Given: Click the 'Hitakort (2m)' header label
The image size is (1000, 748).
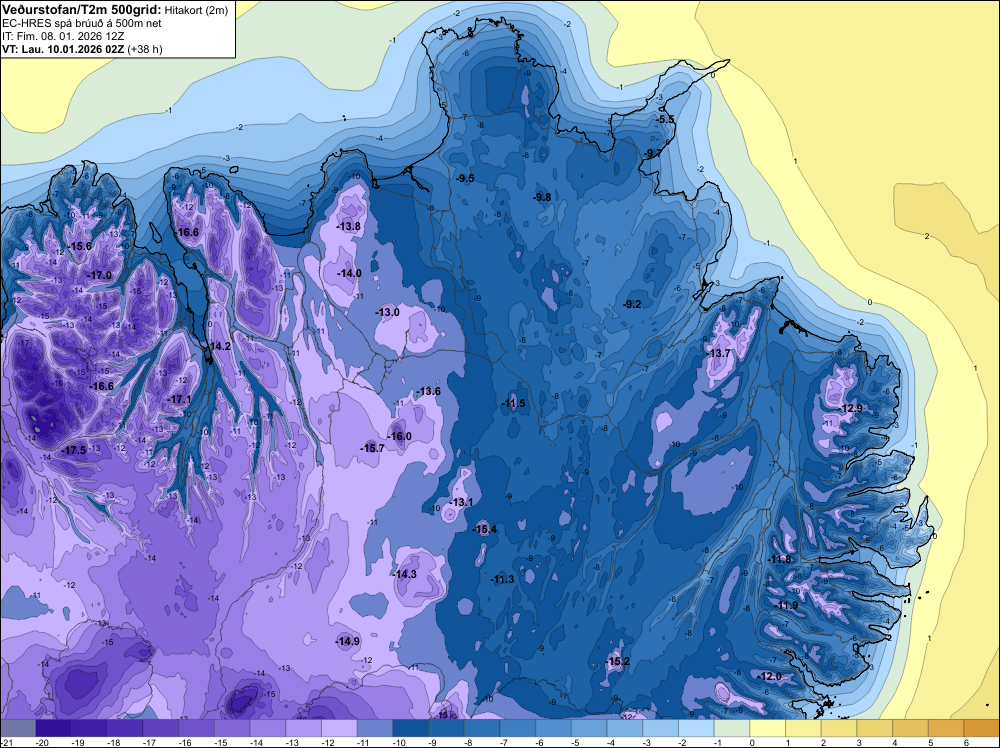Looking at the screenshot, I should (x=195, y=10).
